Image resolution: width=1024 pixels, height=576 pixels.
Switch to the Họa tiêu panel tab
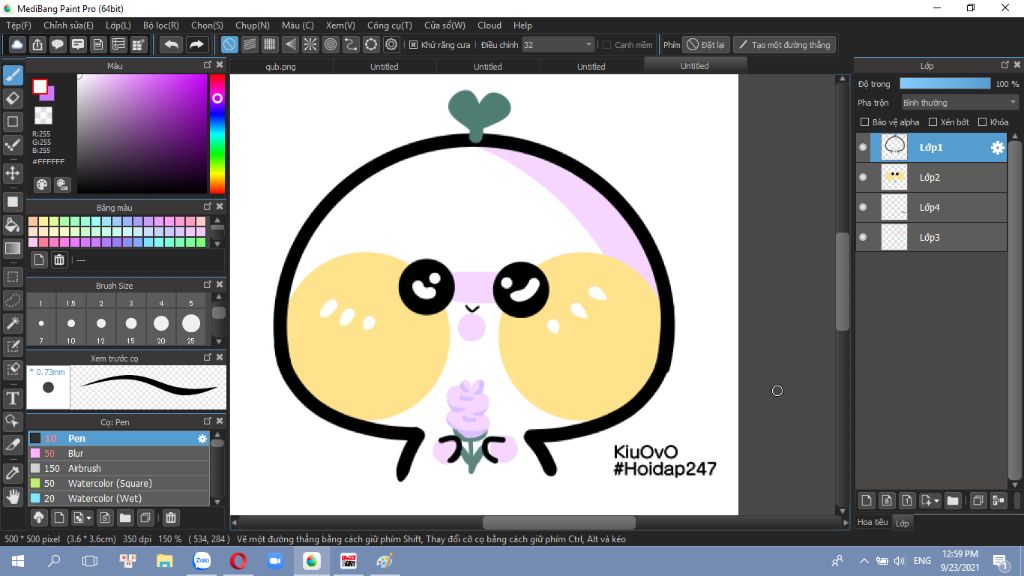[x=872, y=522]
